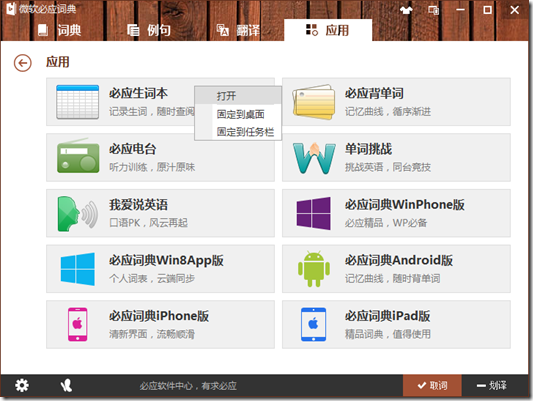The image size is (533, 401).
Task: Click the purple WinPhone logo icon
Action: 313,213
